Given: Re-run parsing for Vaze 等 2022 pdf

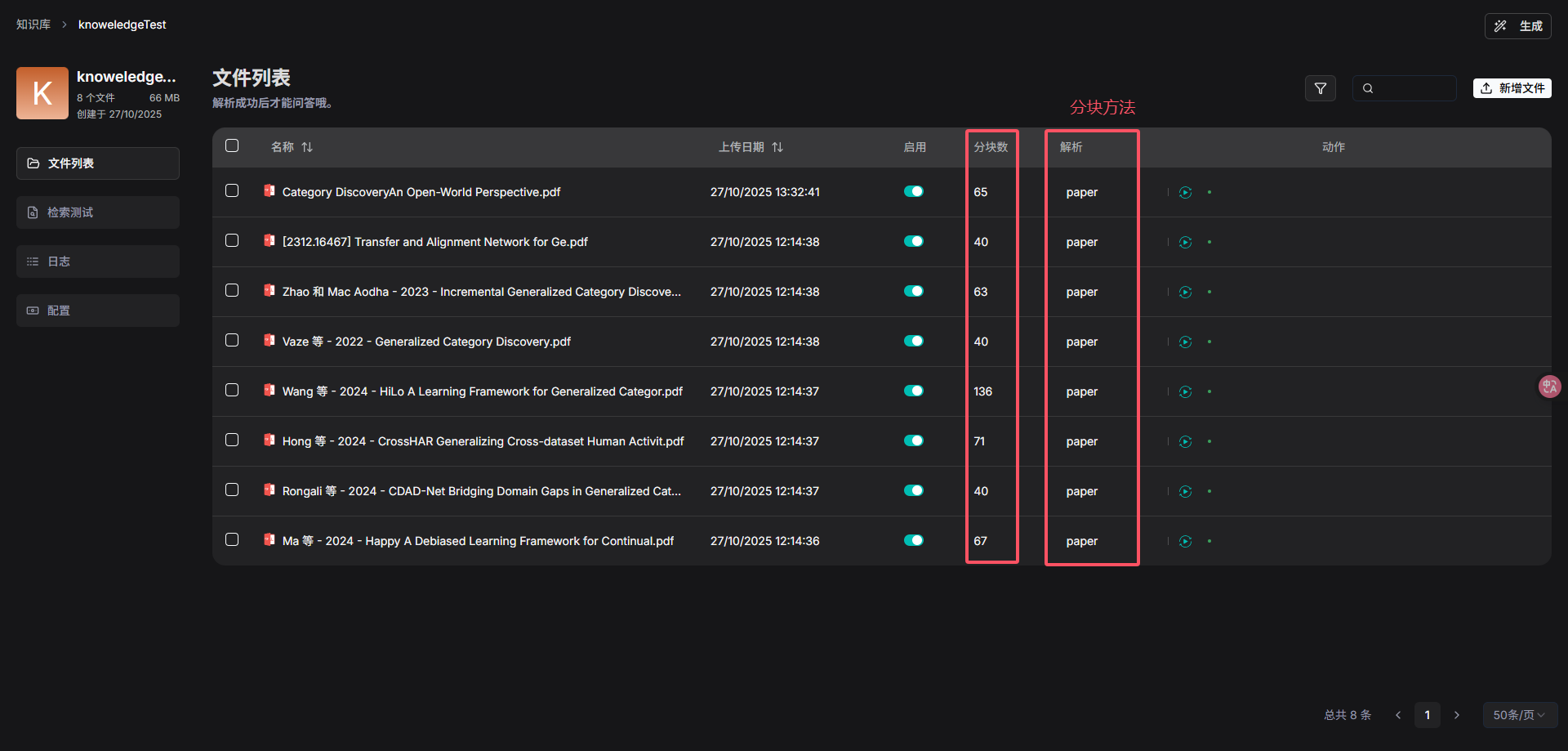Looking at the screenshot, I should pos(1186,342).
